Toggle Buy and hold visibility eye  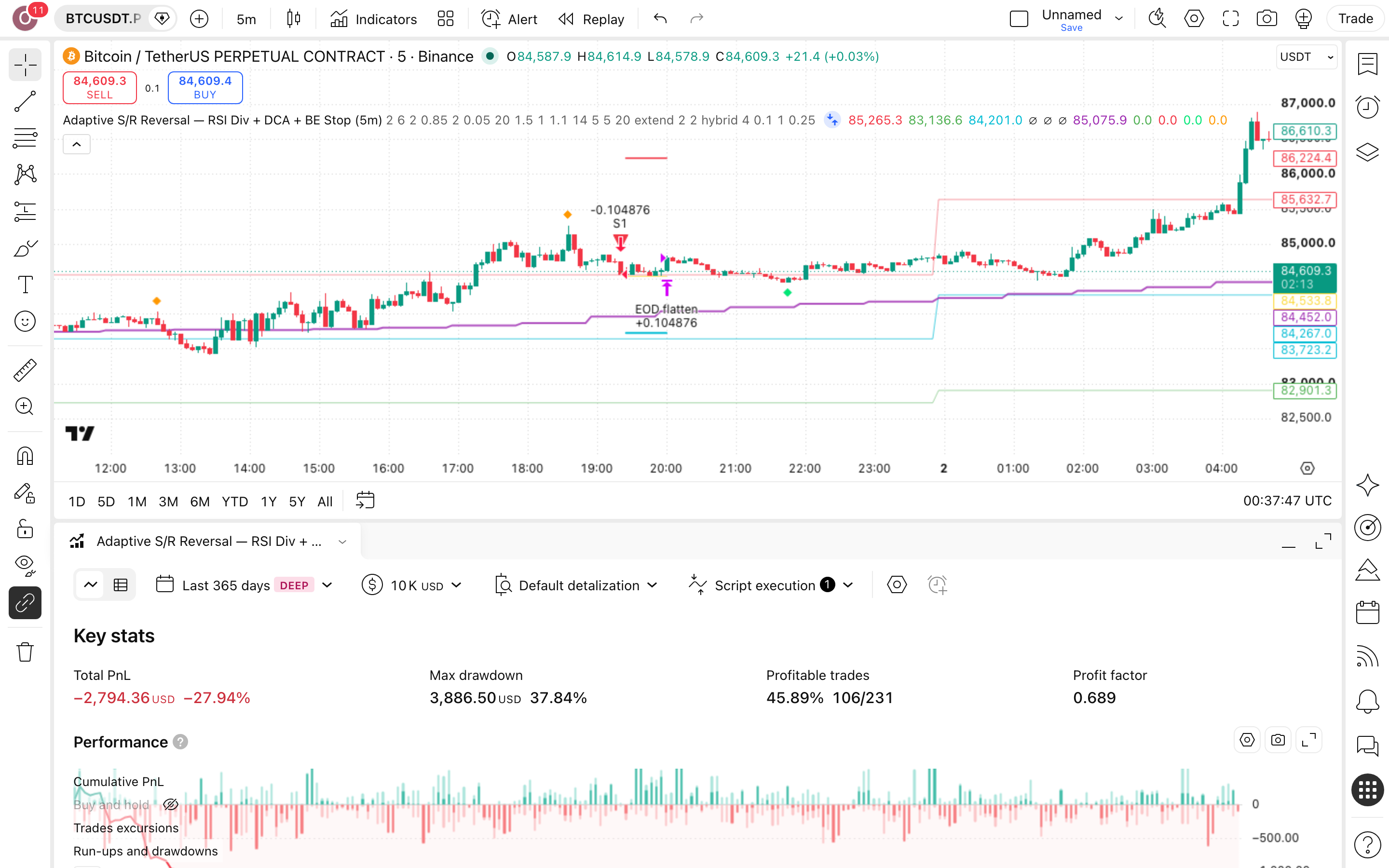[170, 804]
